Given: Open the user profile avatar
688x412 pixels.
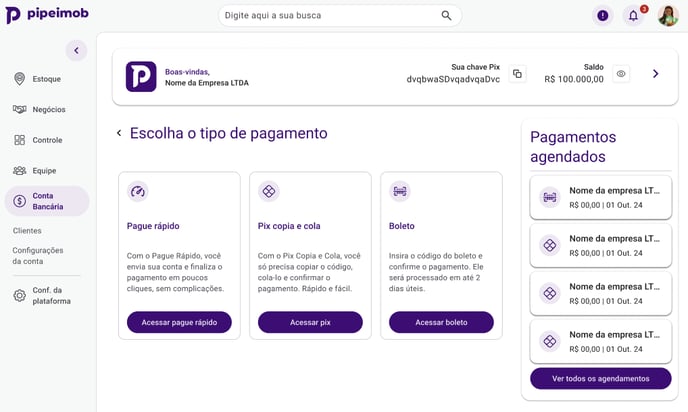Looking at the screenshot, I should click(668, 16).
